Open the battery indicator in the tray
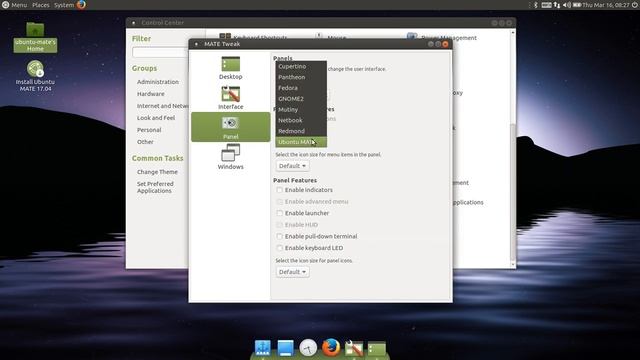 coord(577,5)
